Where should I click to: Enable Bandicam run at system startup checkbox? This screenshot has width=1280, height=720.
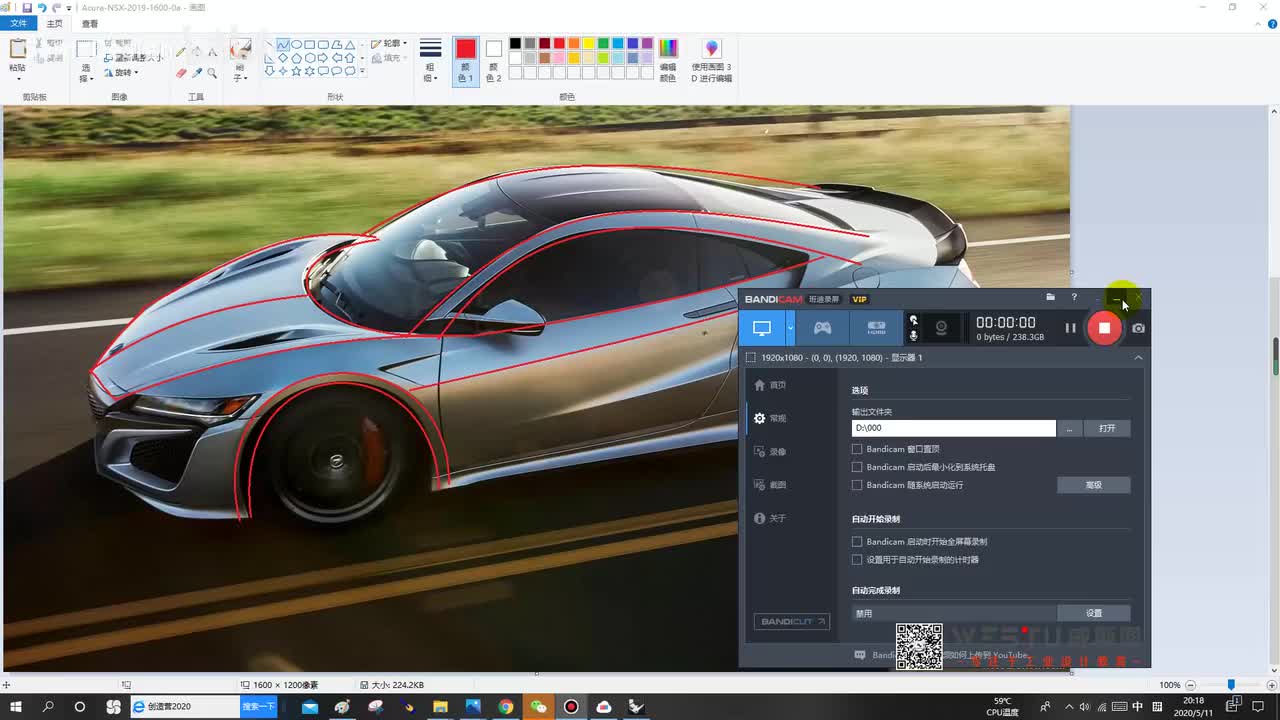(x=857, y=485)
